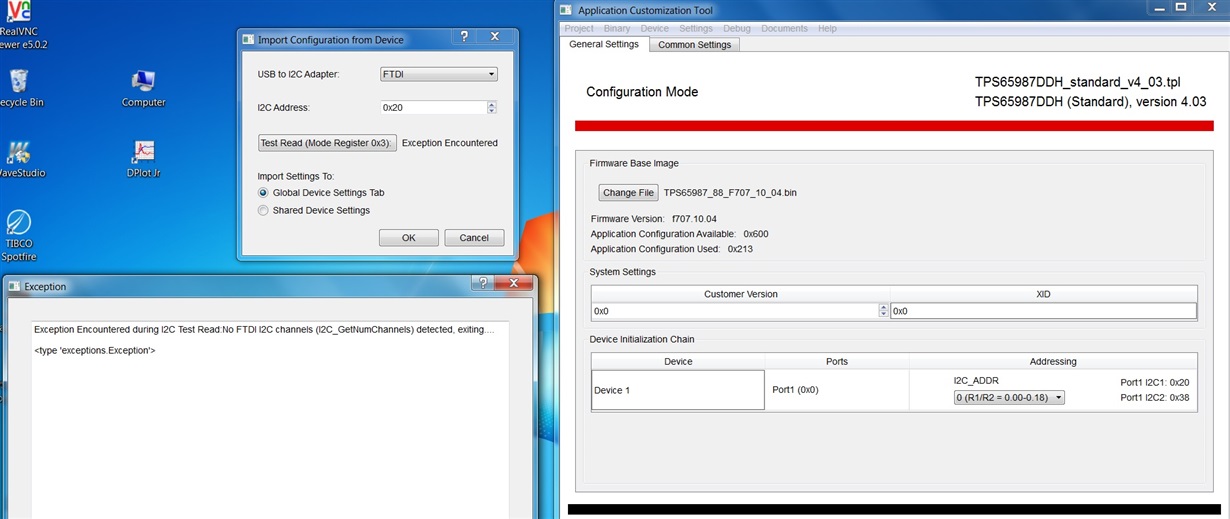Open the Settings menu
Screen dimensions: 1230x519
[696, 28]
